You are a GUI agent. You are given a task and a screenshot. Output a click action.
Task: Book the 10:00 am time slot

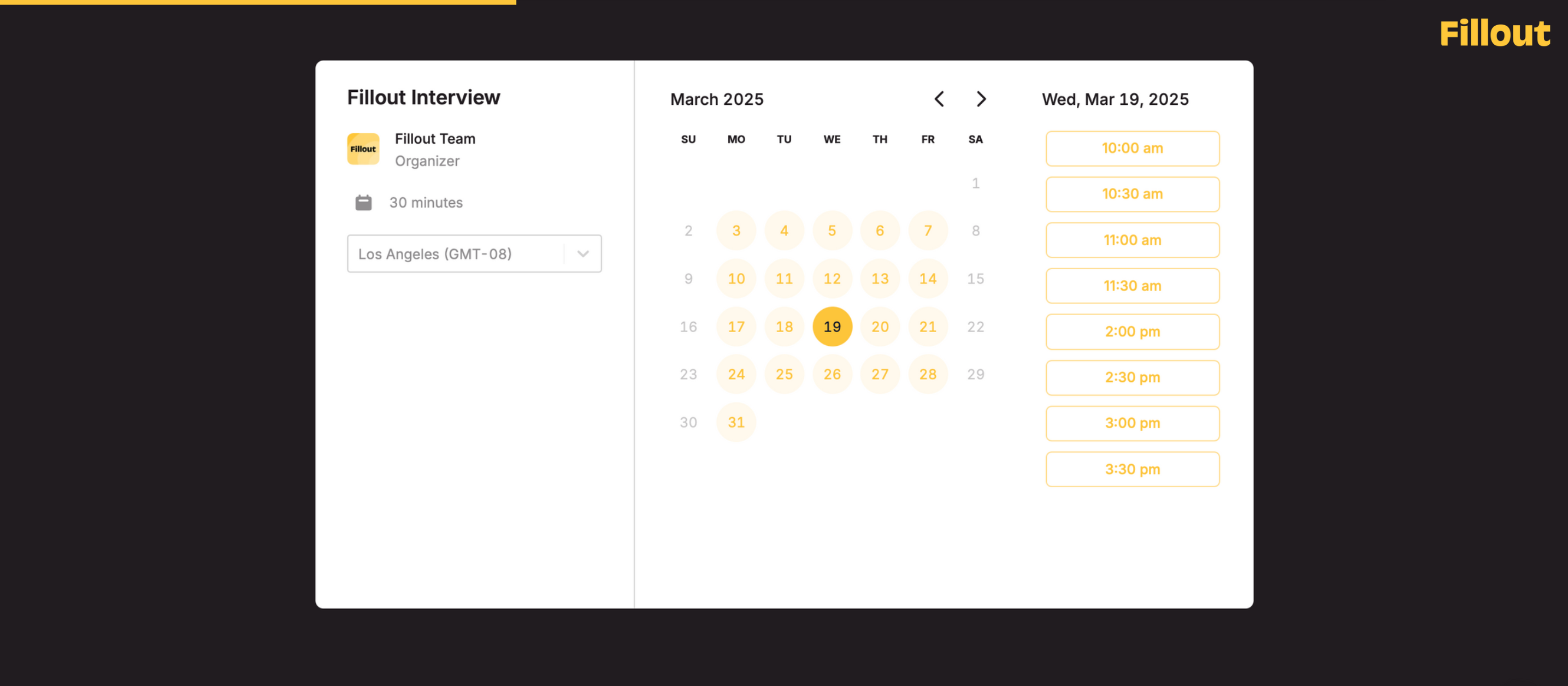[x=1132, y=149]
